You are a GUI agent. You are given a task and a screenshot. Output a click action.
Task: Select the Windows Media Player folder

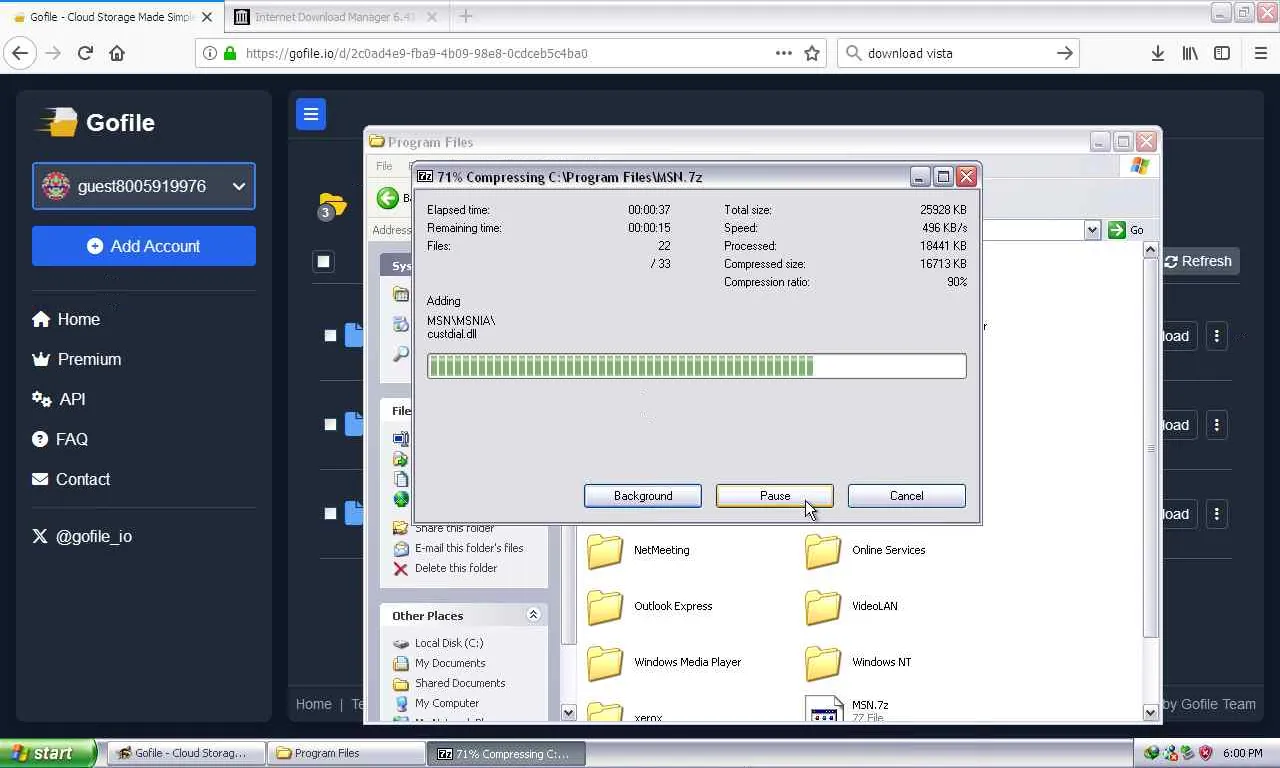point(664,662)
